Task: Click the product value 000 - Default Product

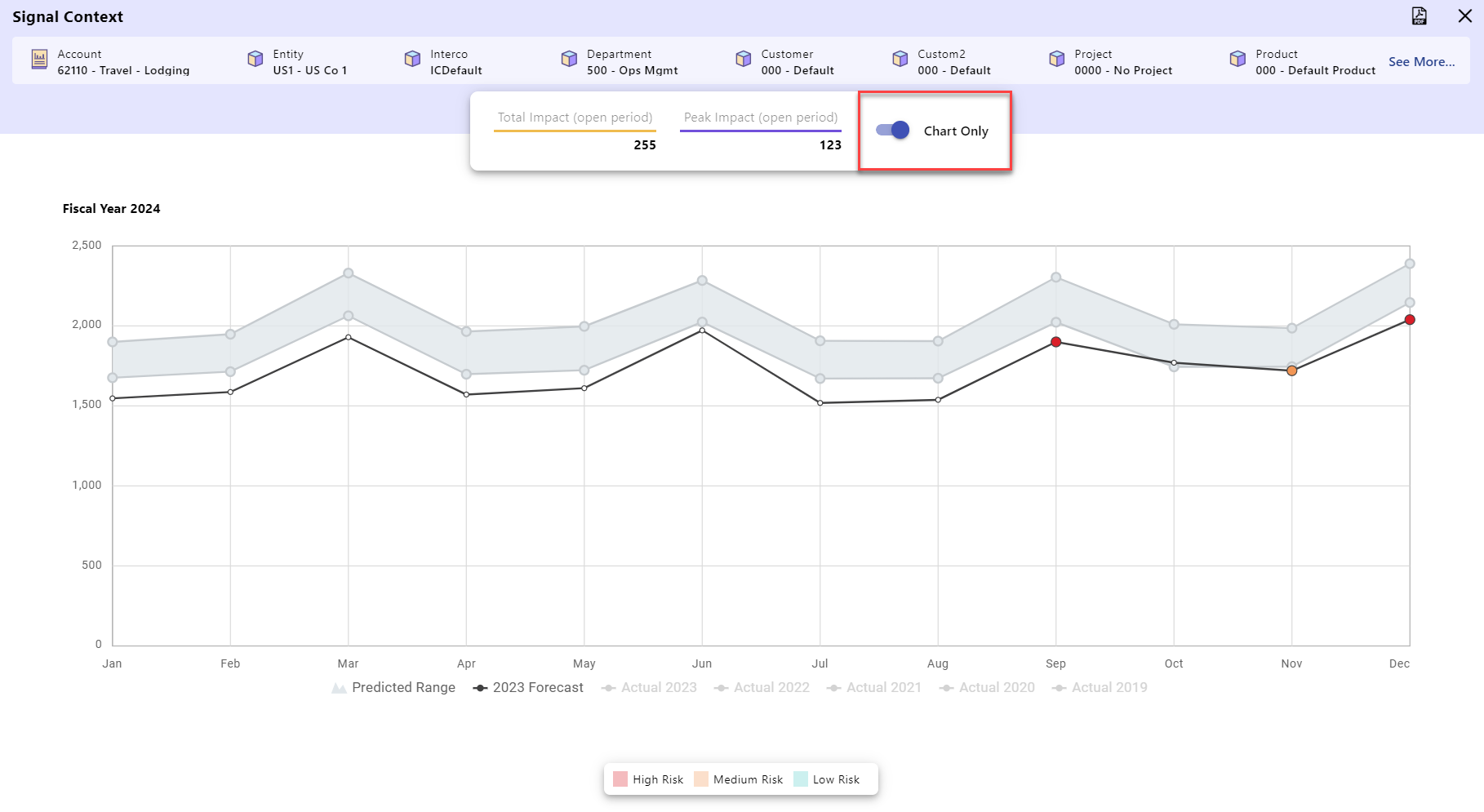Action: coord(1316,71)
